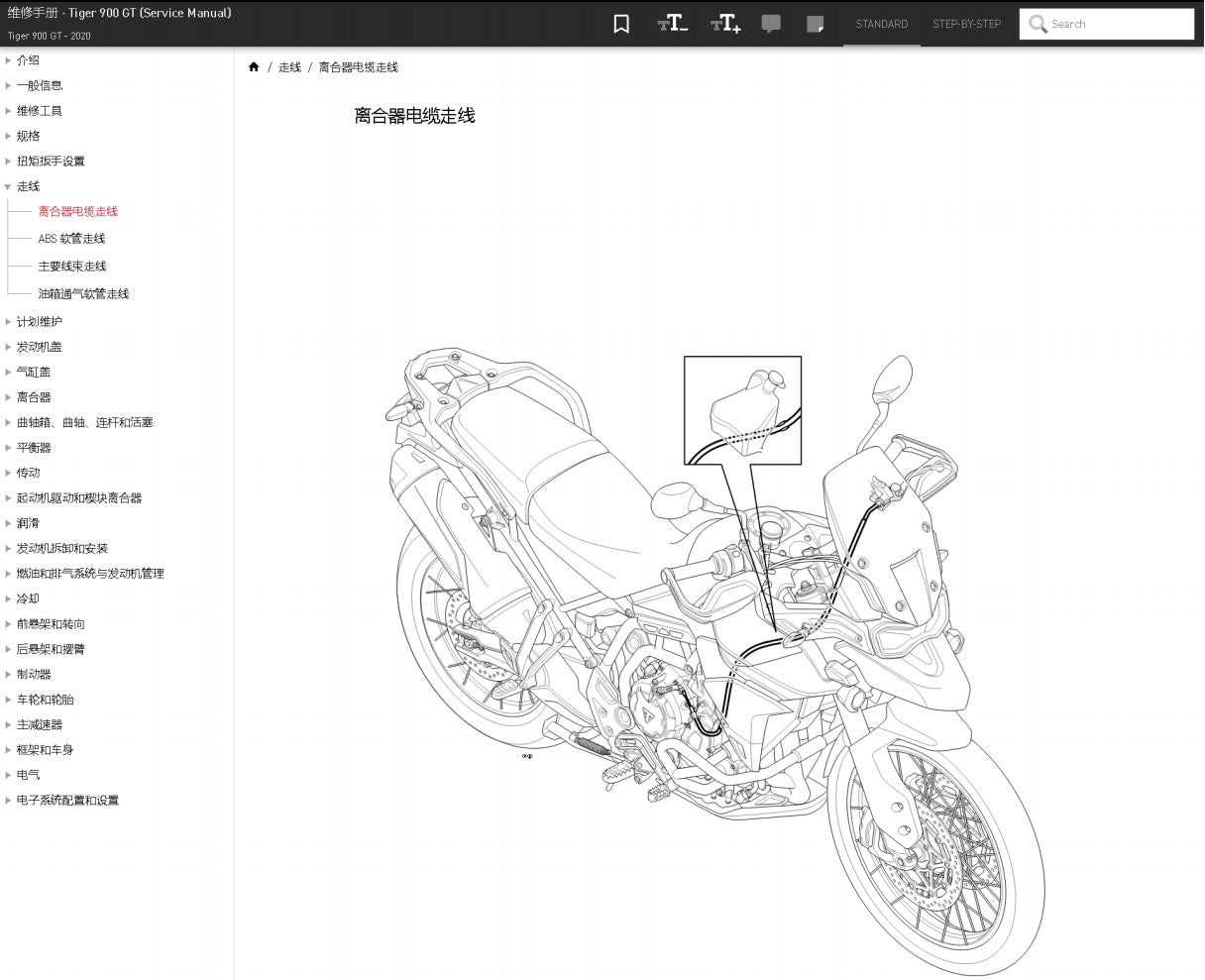
Task: Open the ABS 软管走线 page
Action: pos(70,239)
